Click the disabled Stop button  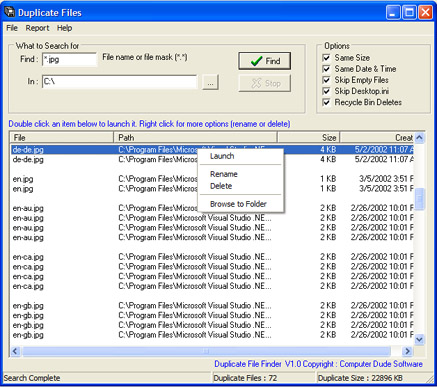(x=264, y=83)
